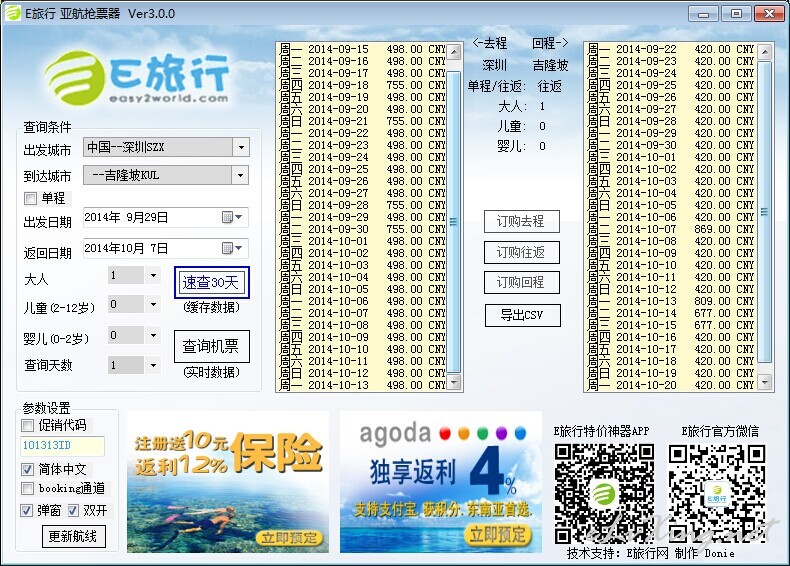Toggle the 弹窗 checkbox
This screenshot has width=790, height=566.
pos(26,511)
